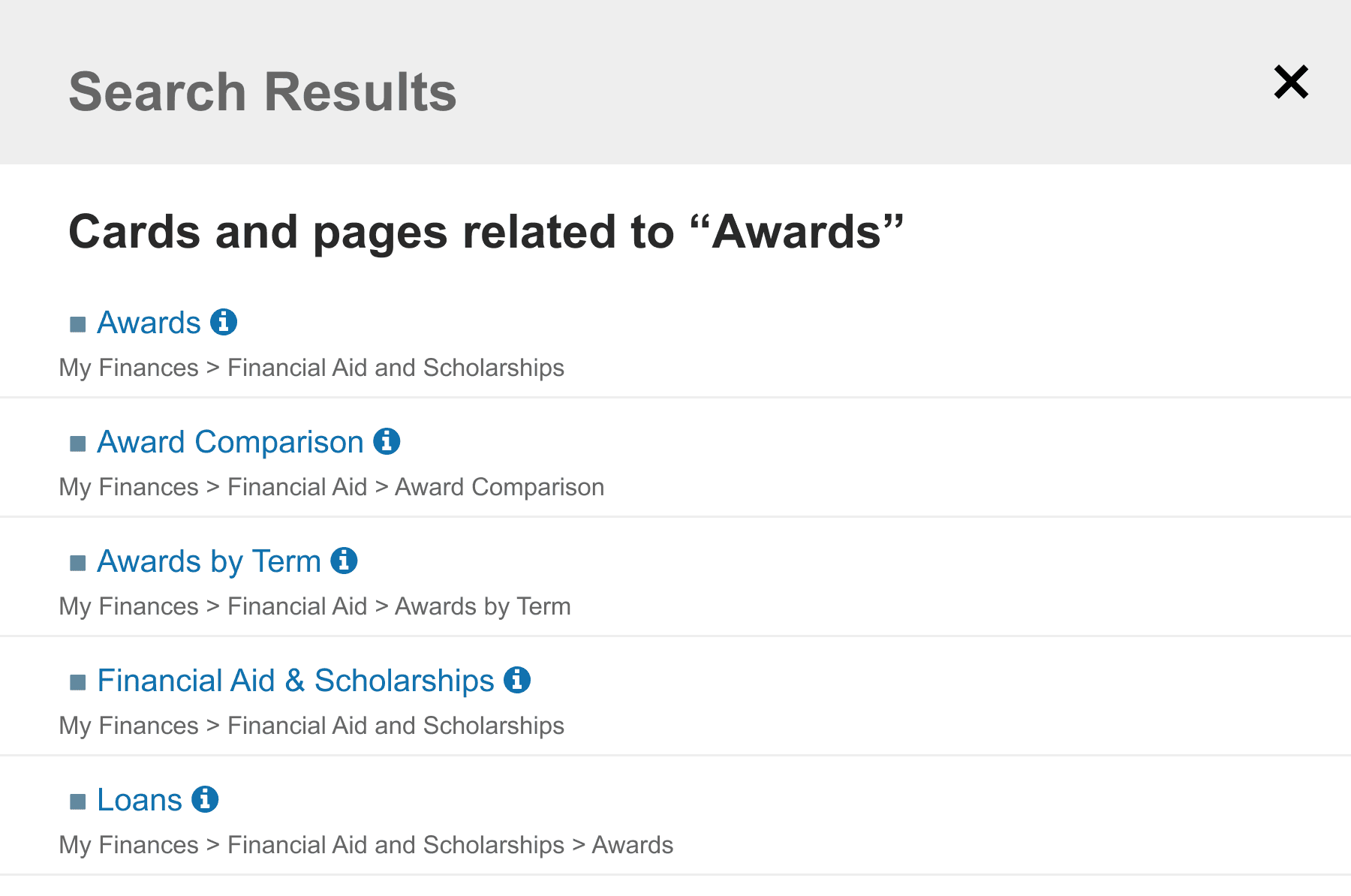Open the Loans link
The width and height of the screenshot is (1351, 896).
coord(140,801)
